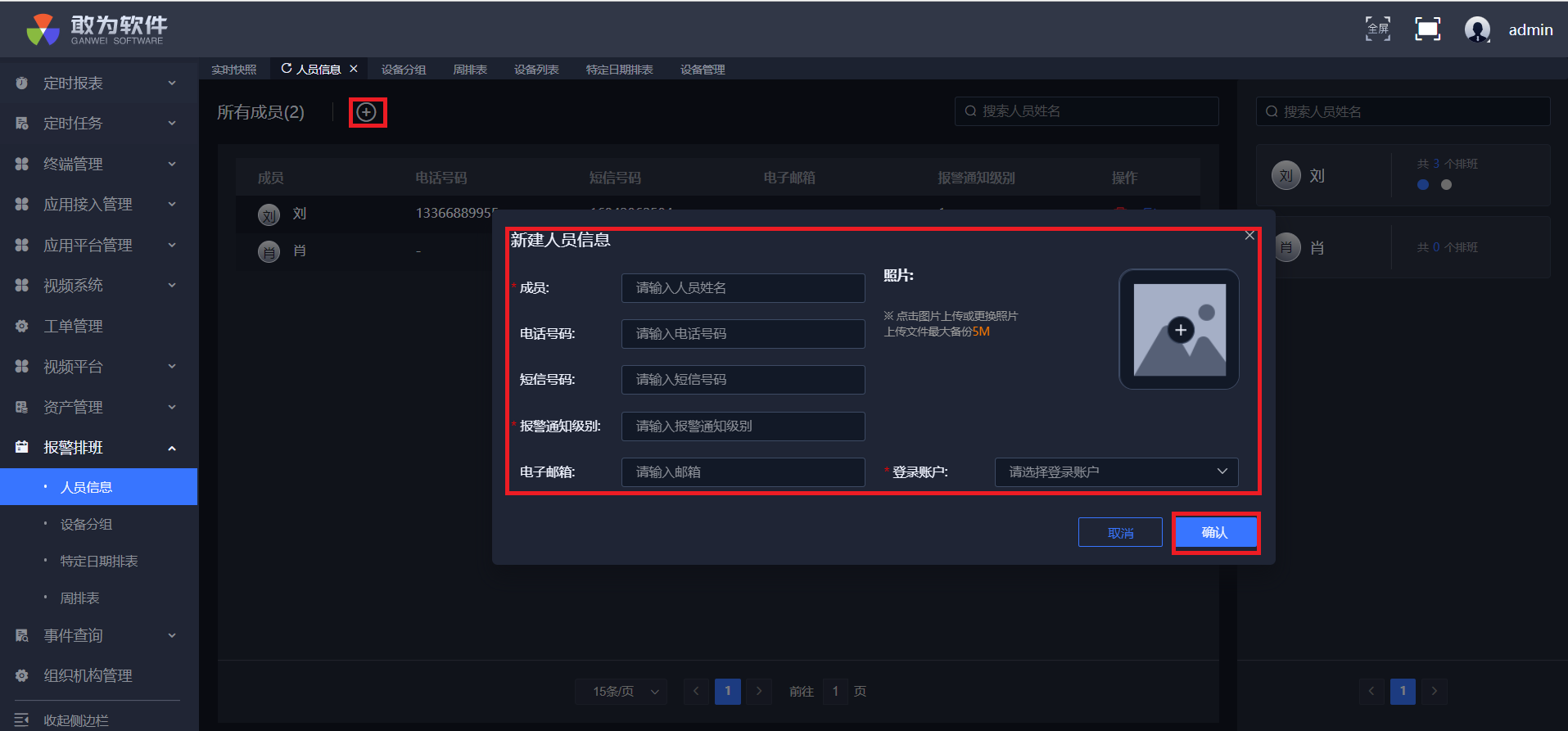Open 组织机构管理 via its gear icon

click(22, 675)
